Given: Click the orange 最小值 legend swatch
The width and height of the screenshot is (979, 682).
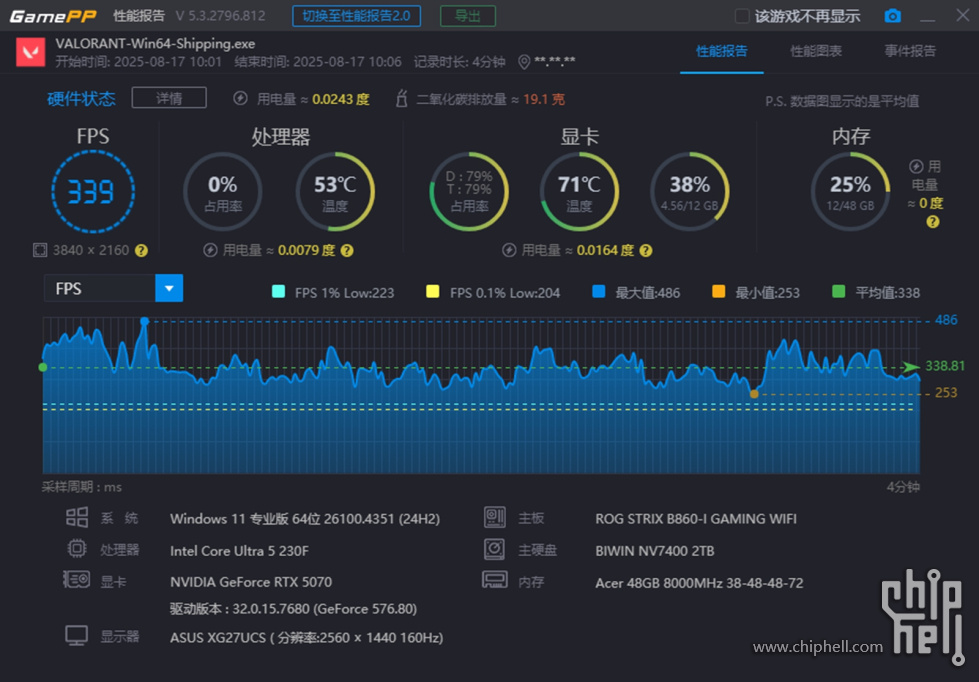Looking at the screenshot, I should pyautogui.click(x=719, y=292).
